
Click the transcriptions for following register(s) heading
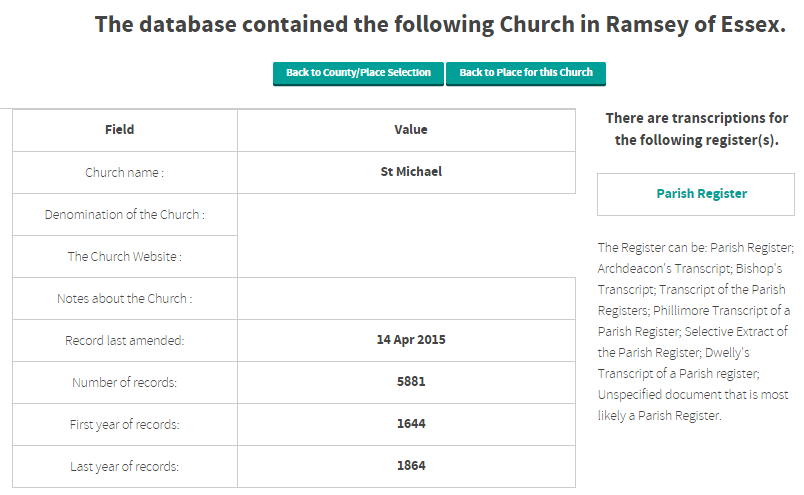(696, 129)
